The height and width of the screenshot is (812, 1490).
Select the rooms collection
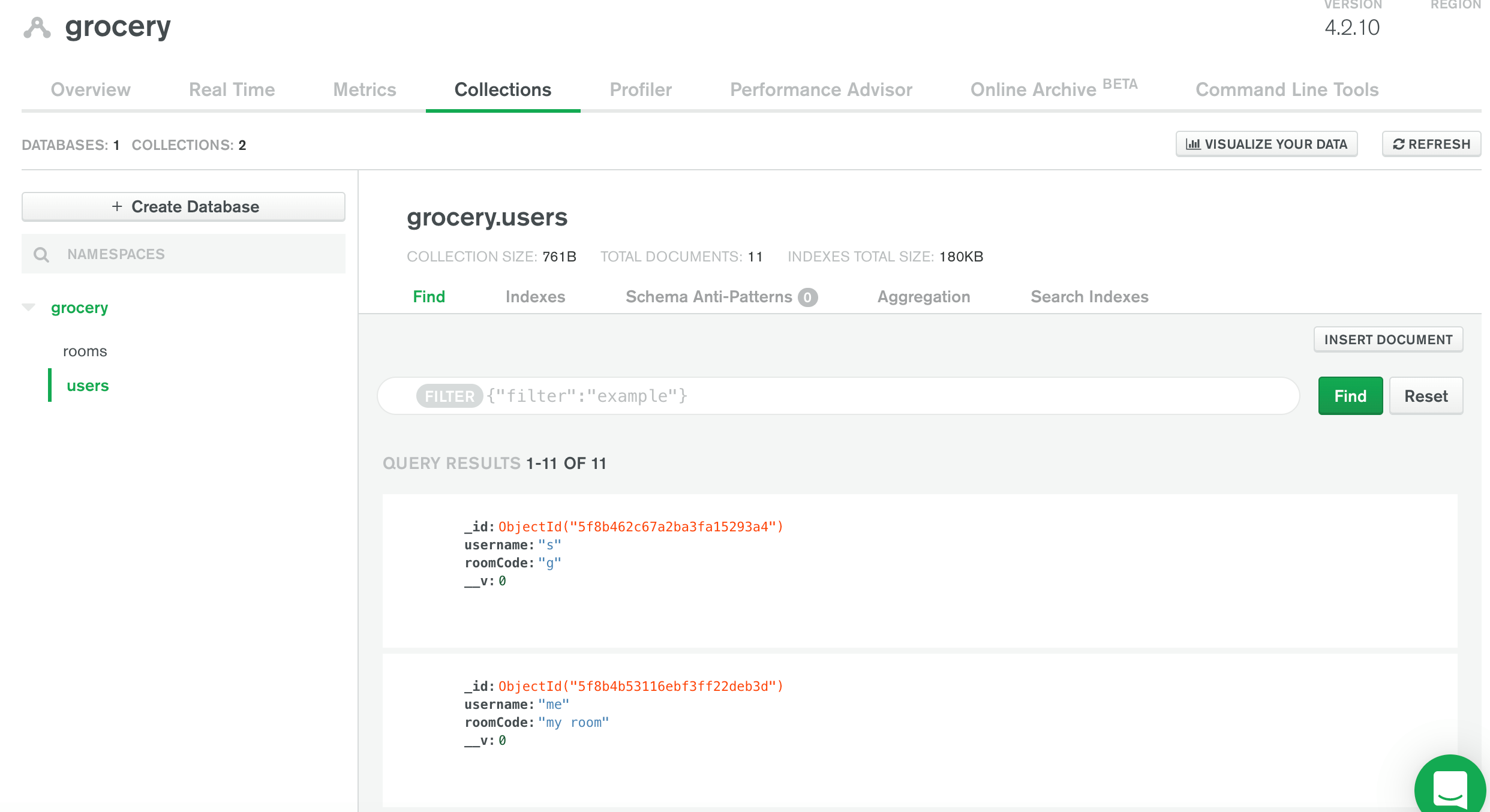click(85, 351)
